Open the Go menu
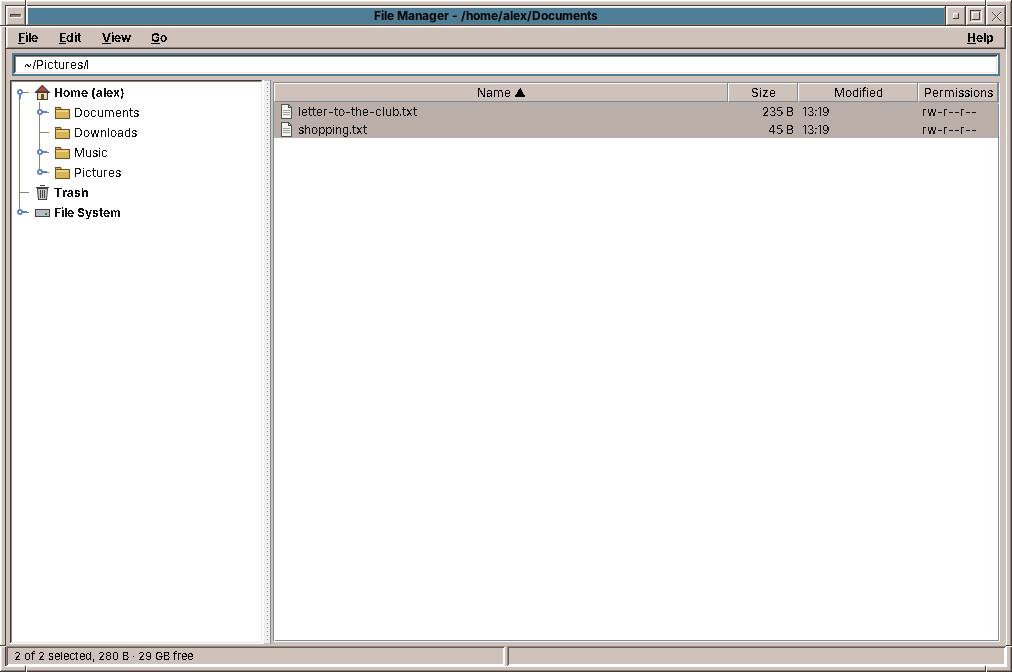Viewport: 1012px width, 672px height. coord(159,38)
